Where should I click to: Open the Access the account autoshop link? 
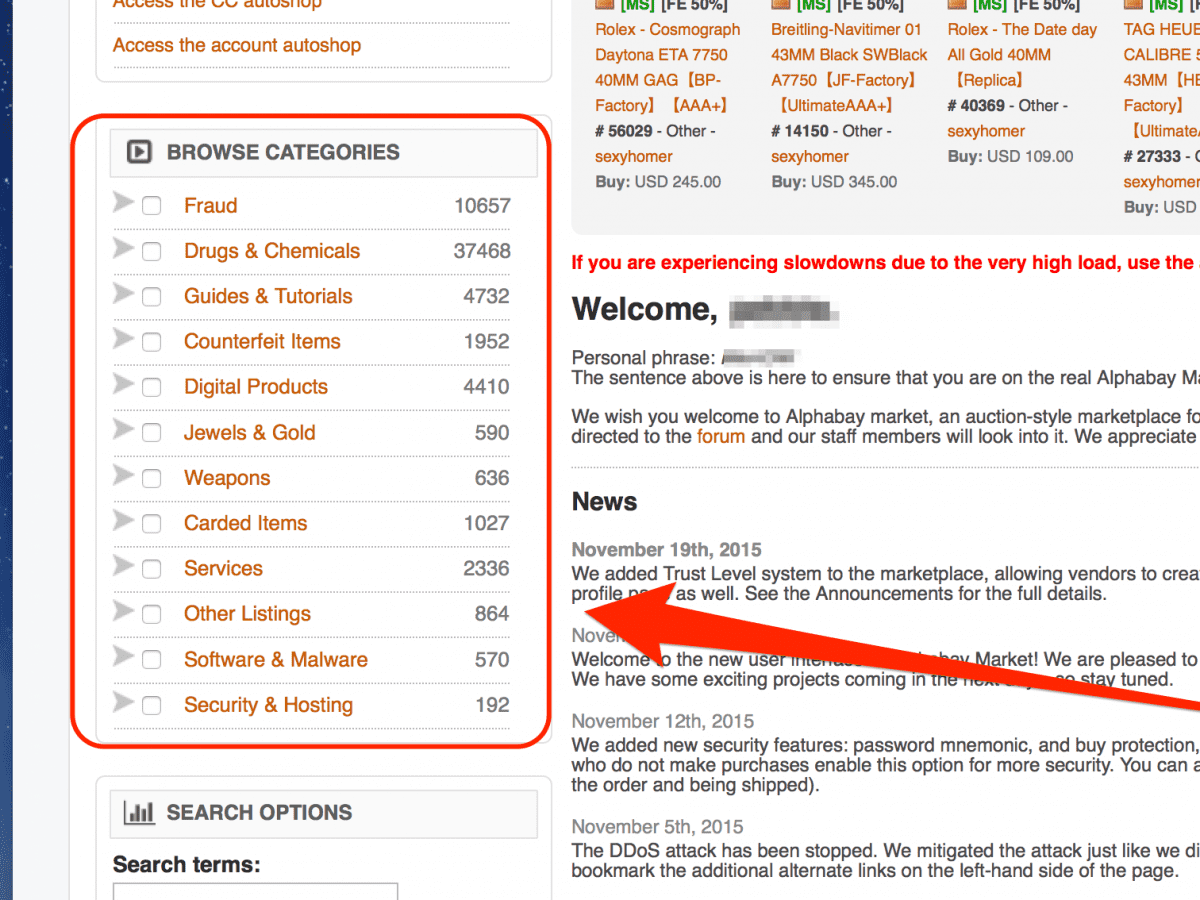click(236, 45)
